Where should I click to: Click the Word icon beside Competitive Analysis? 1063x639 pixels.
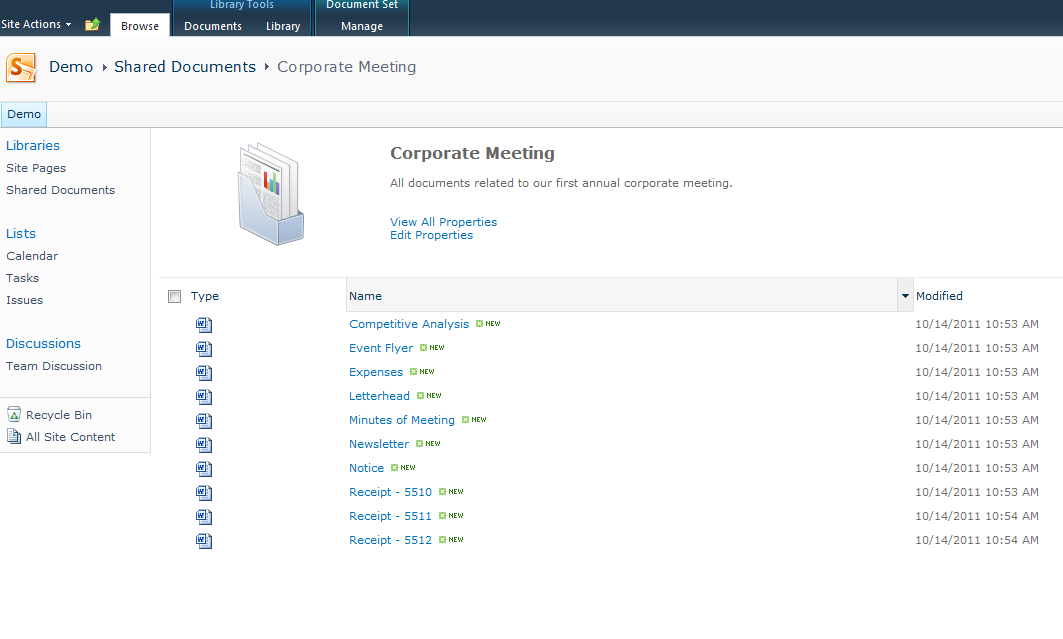(204, 324)
